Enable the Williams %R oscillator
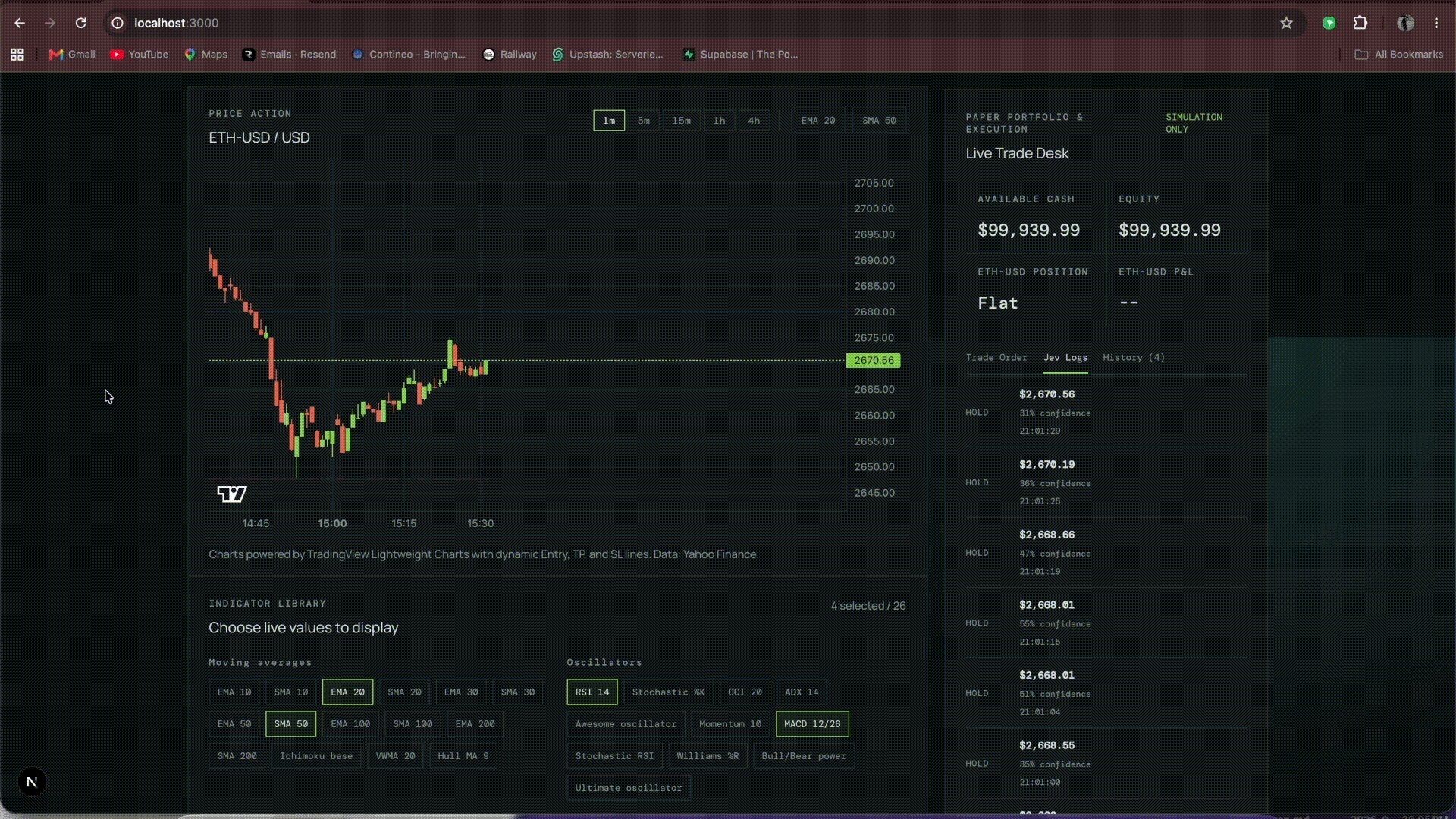 coord(708,756)
